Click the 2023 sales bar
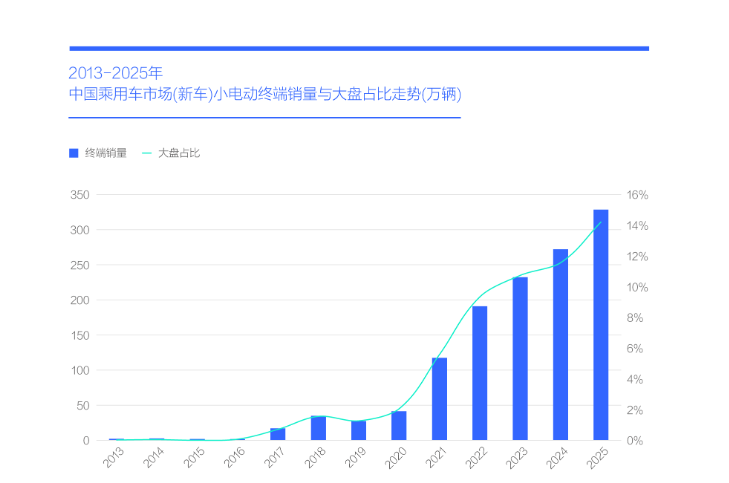 pos(520,359)
